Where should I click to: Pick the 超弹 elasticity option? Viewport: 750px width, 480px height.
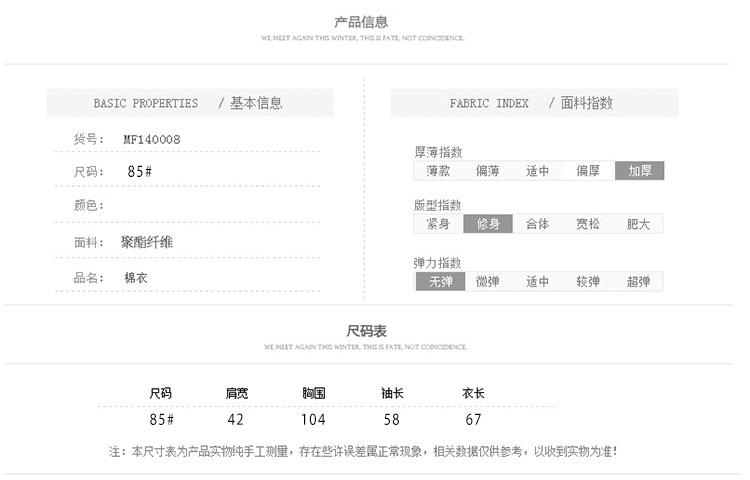638,282
